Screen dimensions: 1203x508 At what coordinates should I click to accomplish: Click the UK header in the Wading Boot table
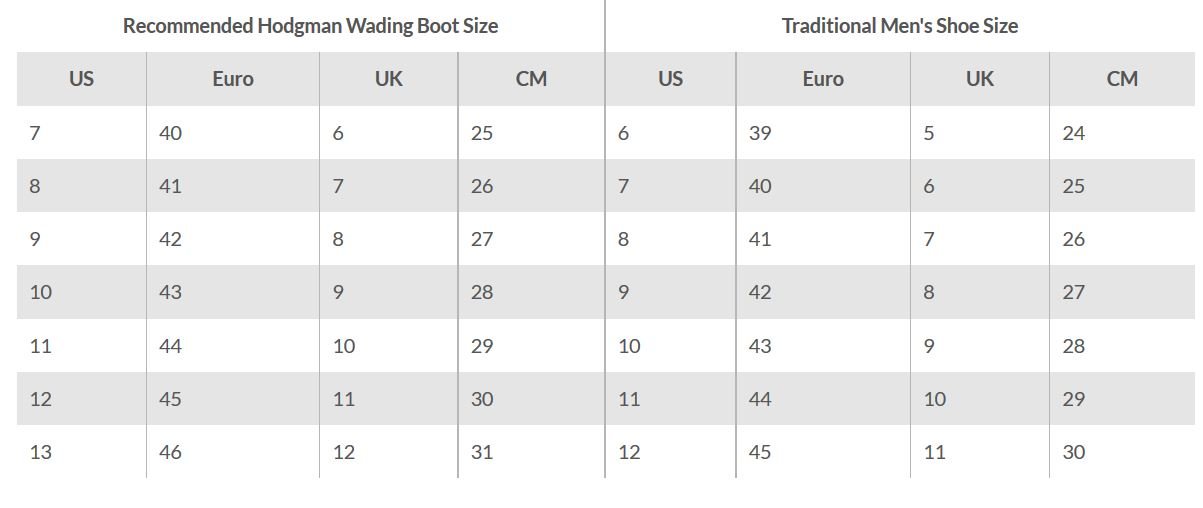(x=388, y=78)
